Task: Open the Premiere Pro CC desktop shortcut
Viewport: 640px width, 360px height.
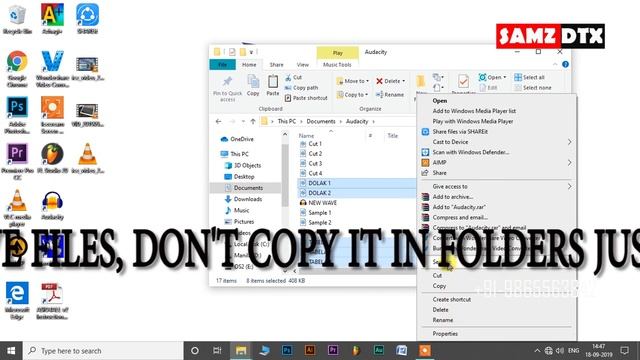Action: (17, 162)
